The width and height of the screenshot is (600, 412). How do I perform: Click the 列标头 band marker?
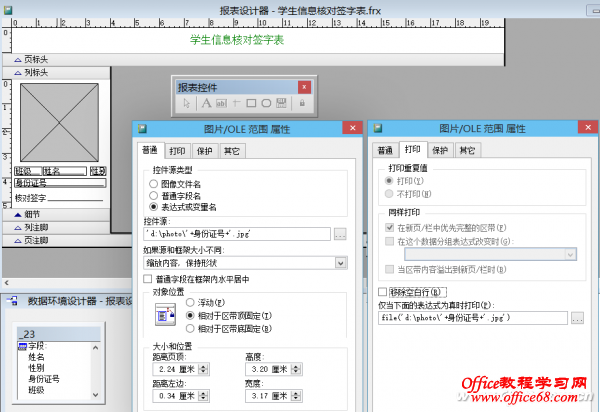[x=18, y=73]
